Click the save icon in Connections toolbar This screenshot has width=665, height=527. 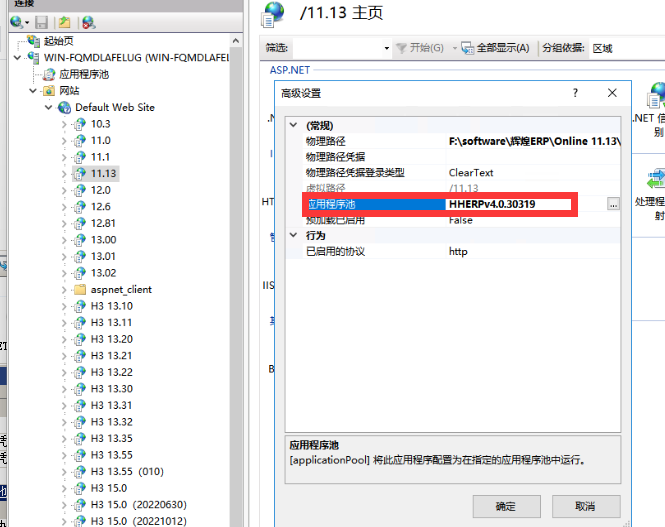[41, 22]
